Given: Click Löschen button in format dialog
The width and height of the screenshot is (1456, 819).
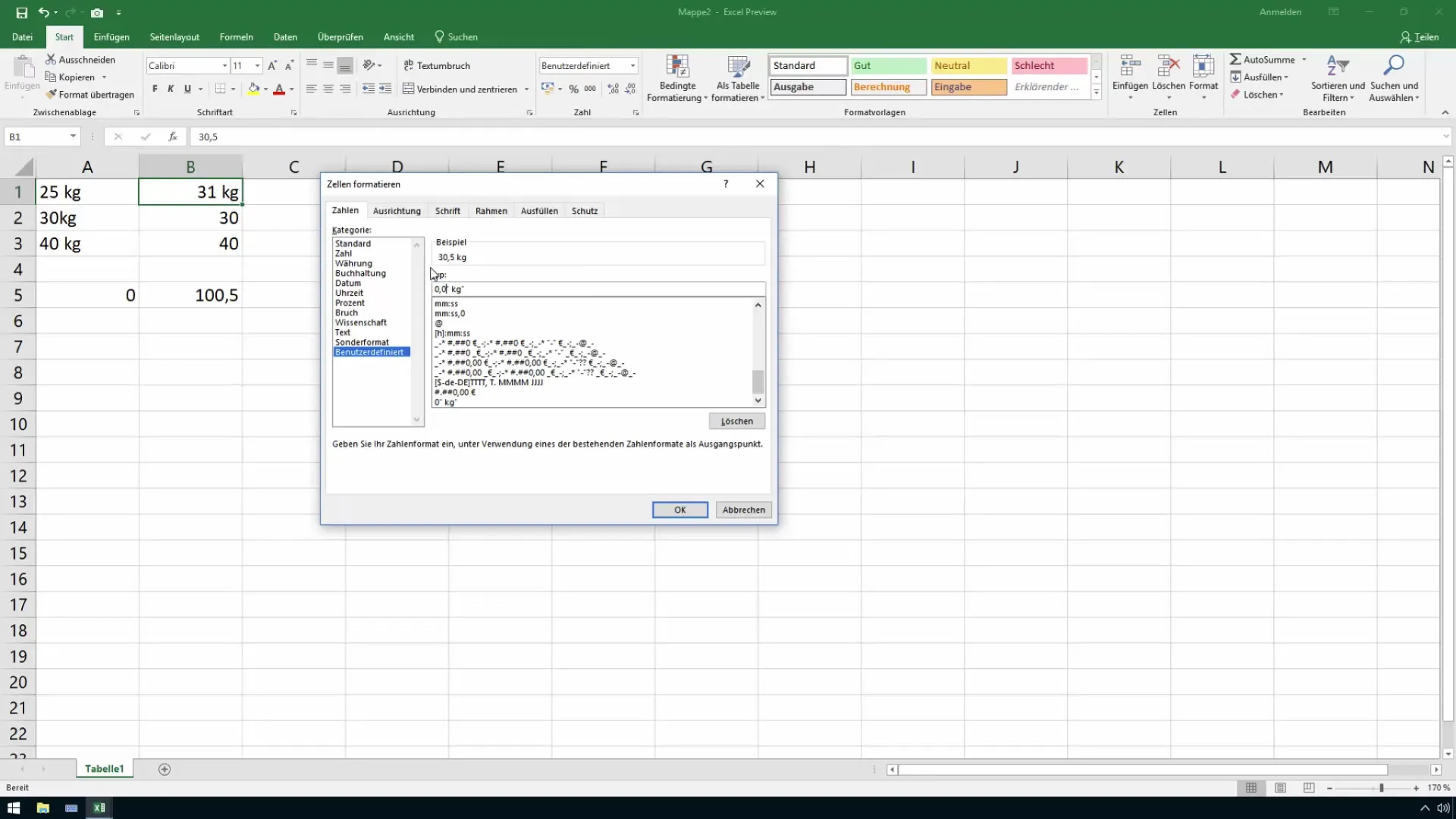Looking at the screenshot, I should pyautogui.click(x=737, y=421).
